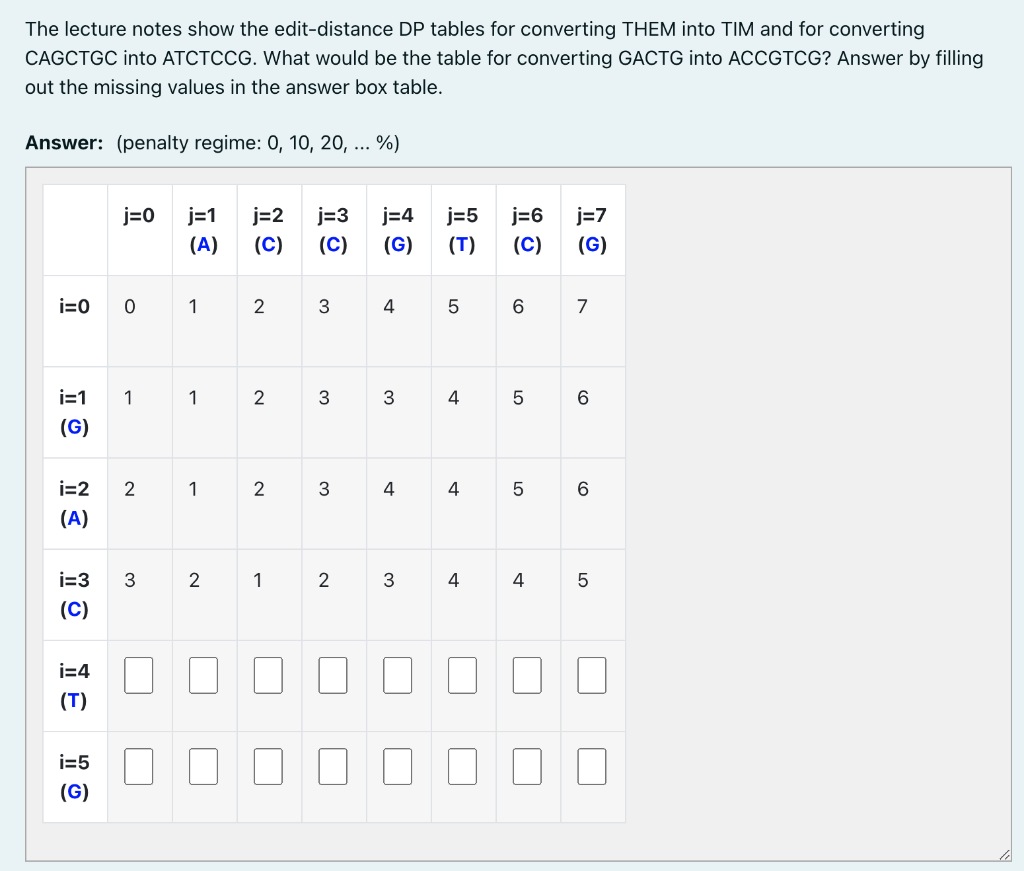Click the input box in row i=5, column j=7
The image size is (1024, 871).
pyautogui.click(x=592, y=765)
